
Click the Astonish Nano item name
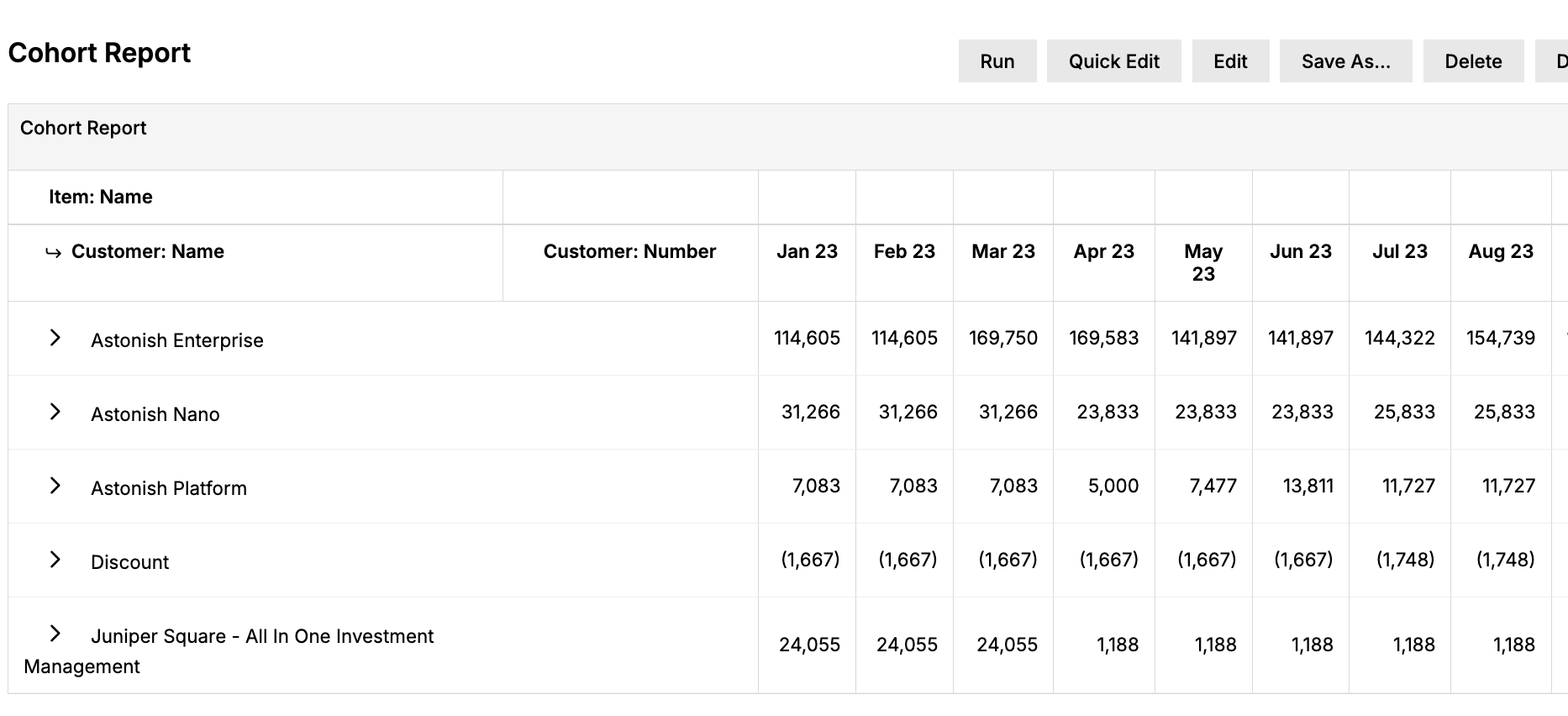(x=155, y=414)
